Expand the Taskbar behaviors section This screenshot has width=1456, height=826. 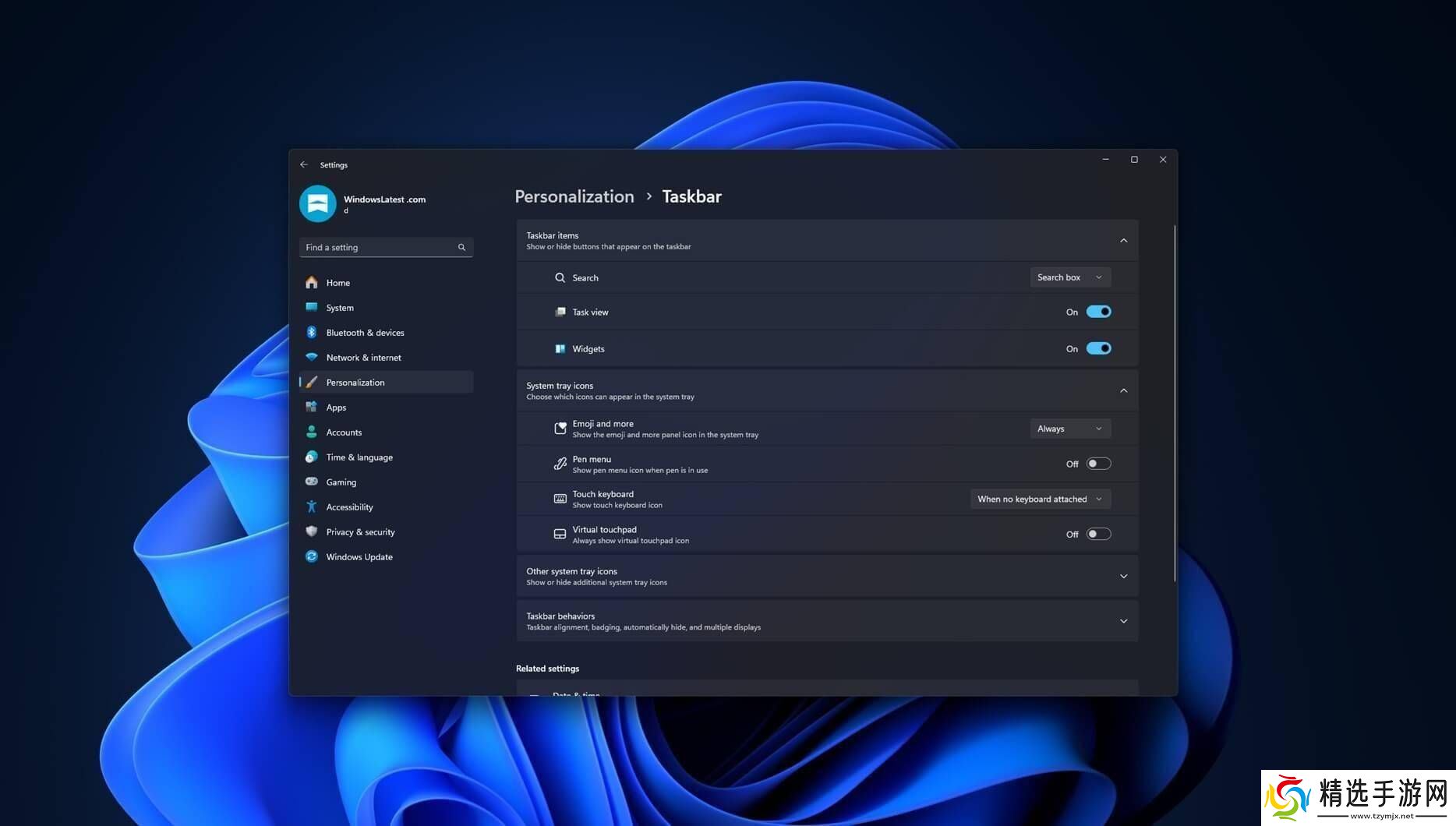click(x=1123, y=621)
